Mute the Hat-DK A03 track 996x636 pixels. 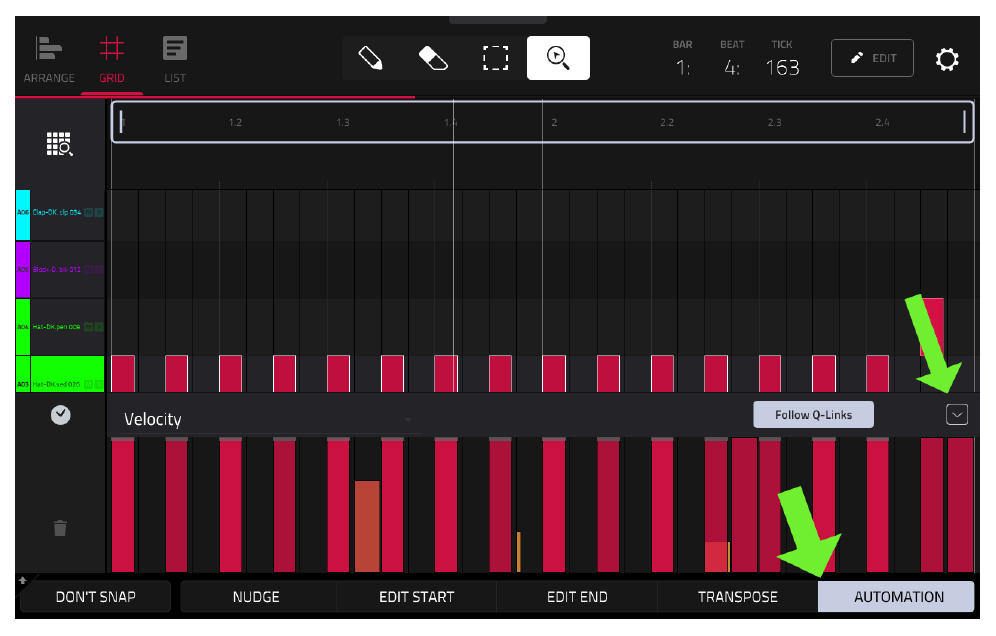click(89, 384)
